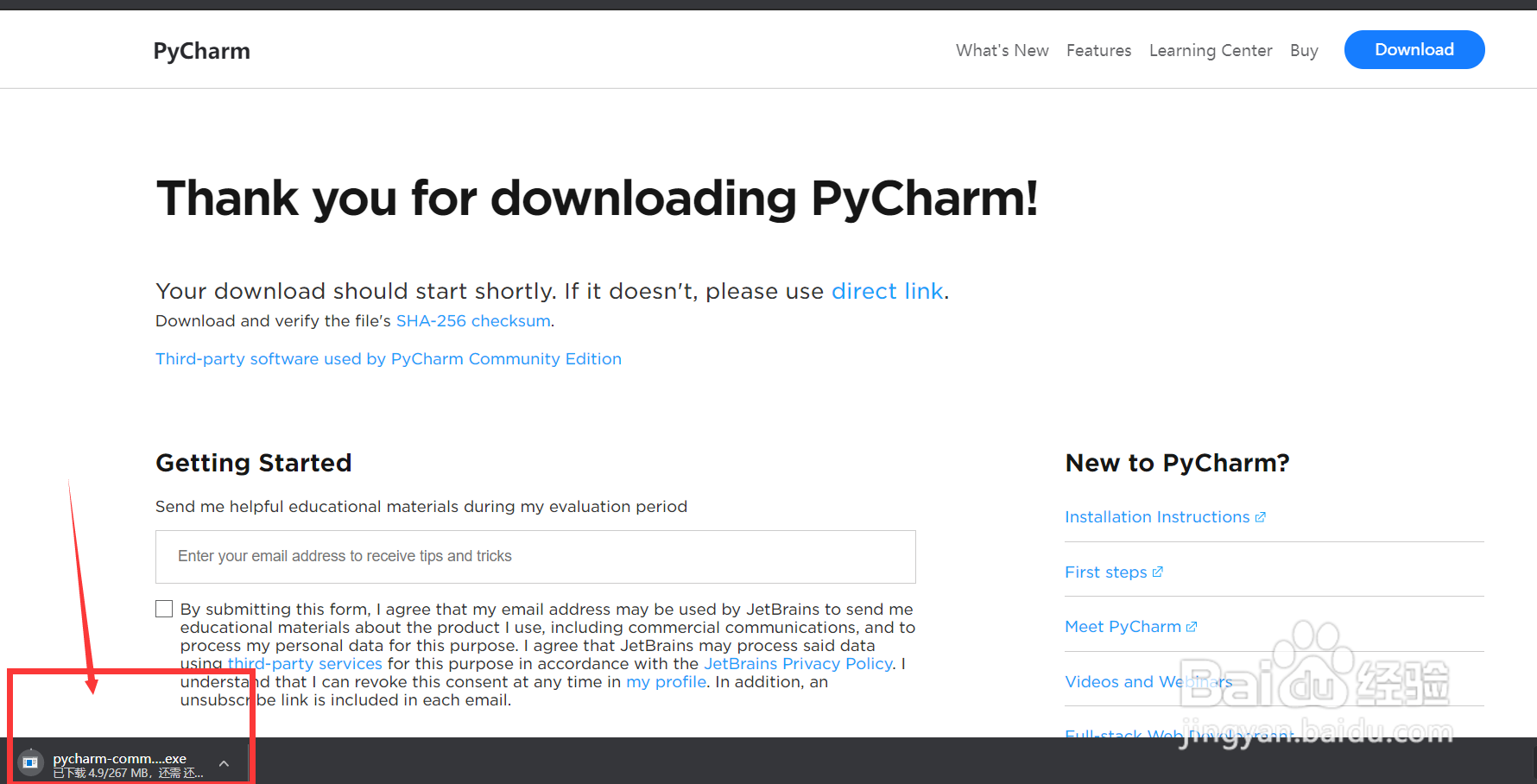Open the JetBrains Privacy Policy link

point(798,664)
